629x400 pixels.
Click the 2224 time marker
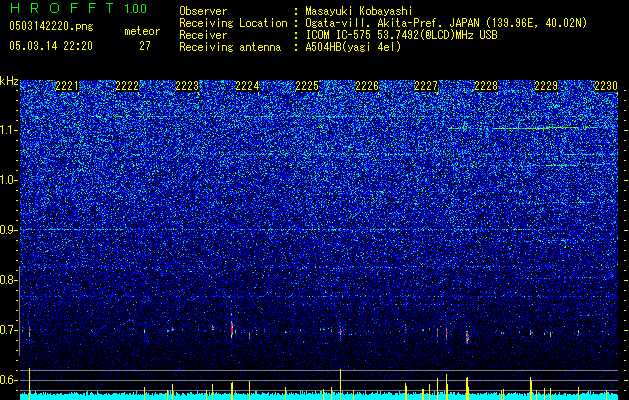(247, 86)
